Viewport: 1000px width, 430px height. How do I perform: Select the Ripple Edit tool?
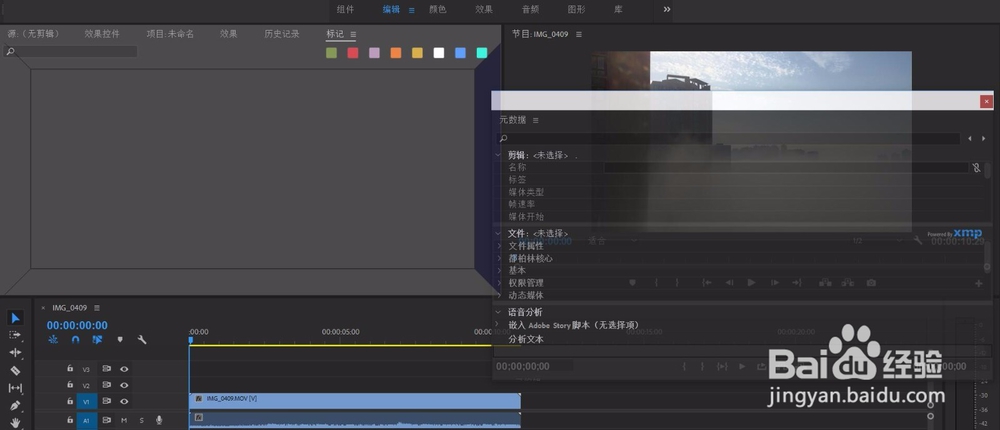click(x=15, y=352)
